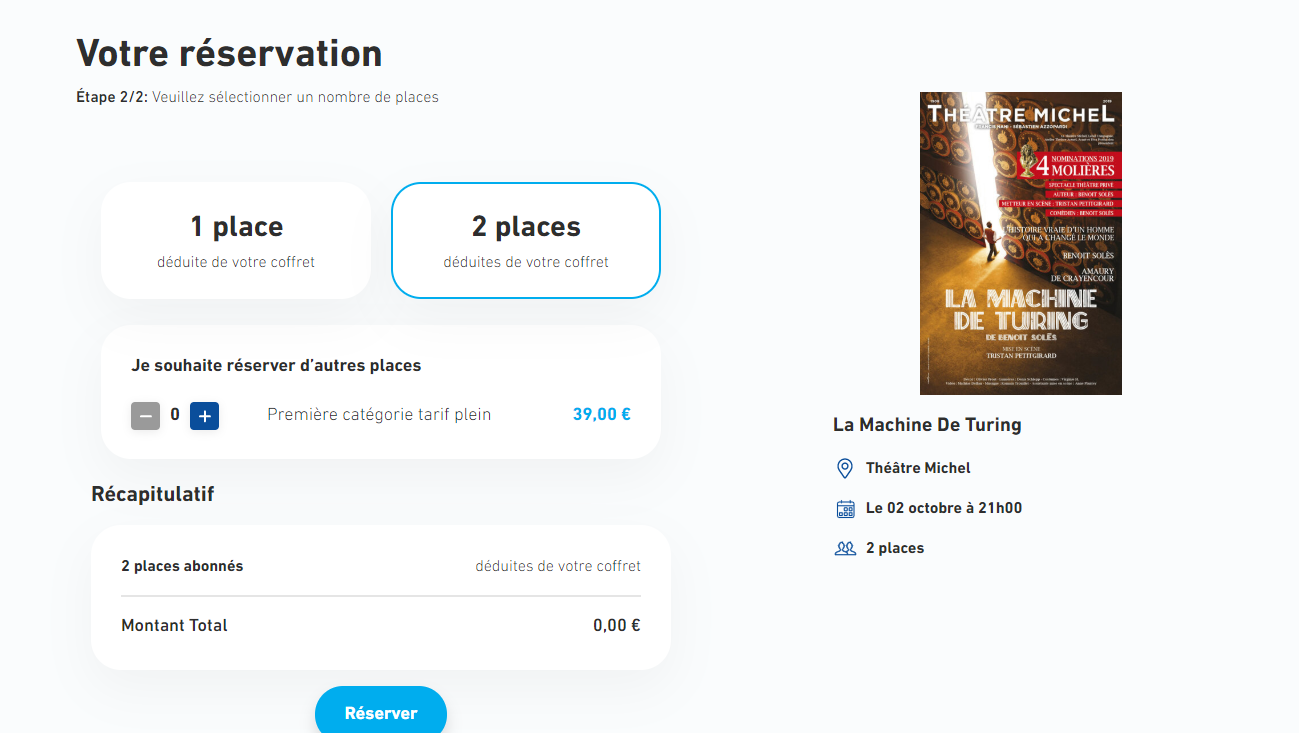Viewport: 1299px width, 733px height.
Task: Click the calendar icon beside the date
Action: (845, 508)
